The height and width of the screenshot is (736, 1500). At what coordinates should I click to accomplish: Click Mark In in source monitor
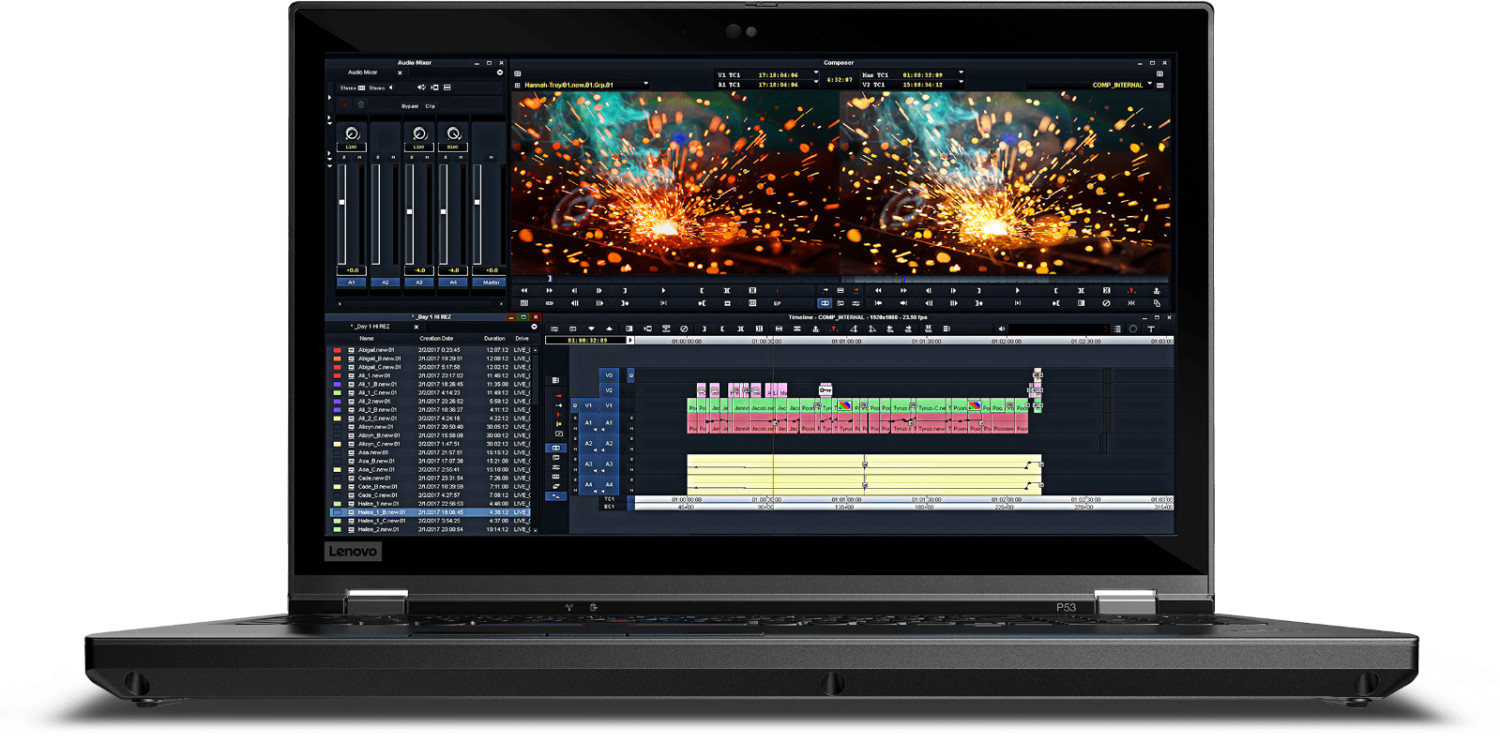click(x=702, y=291)
